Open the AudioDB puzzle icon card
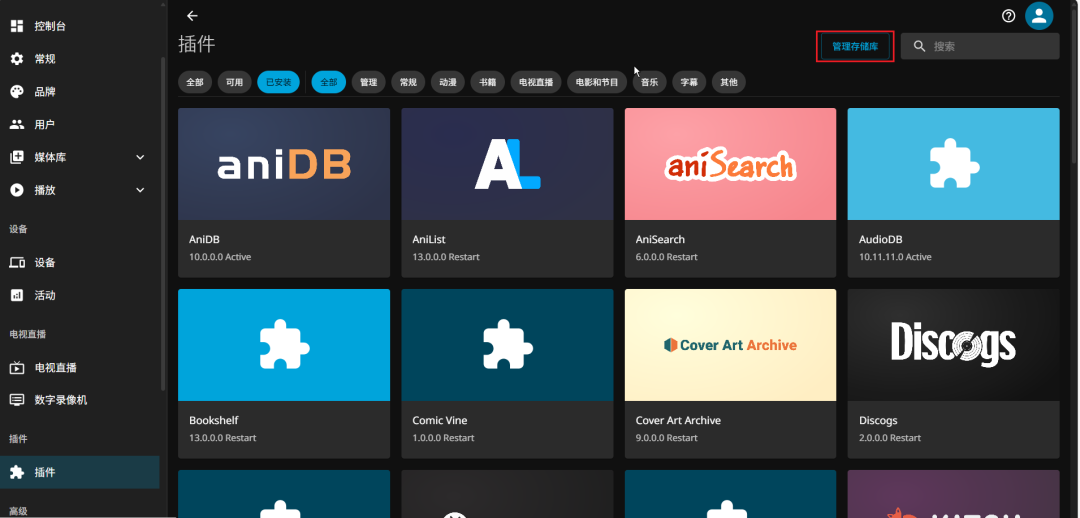This screenshot has height=518, width=1080. [953, 164]
